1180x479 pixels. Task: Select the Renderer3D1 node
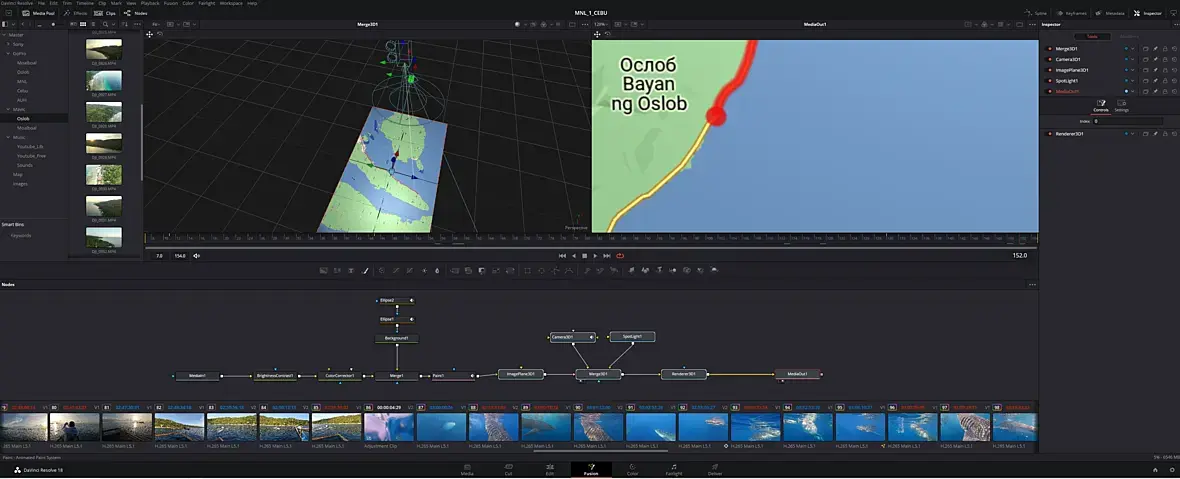tap(684, 374)
